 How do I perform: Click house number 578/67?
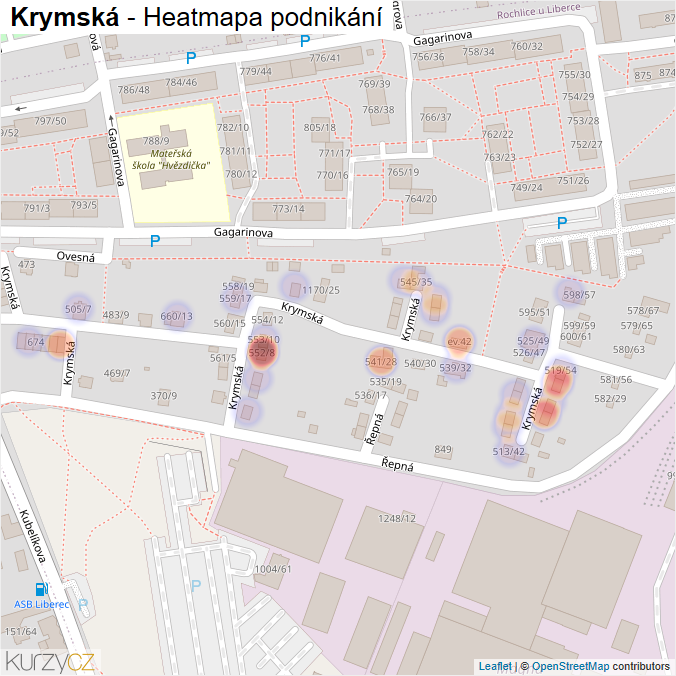point(643,310)
